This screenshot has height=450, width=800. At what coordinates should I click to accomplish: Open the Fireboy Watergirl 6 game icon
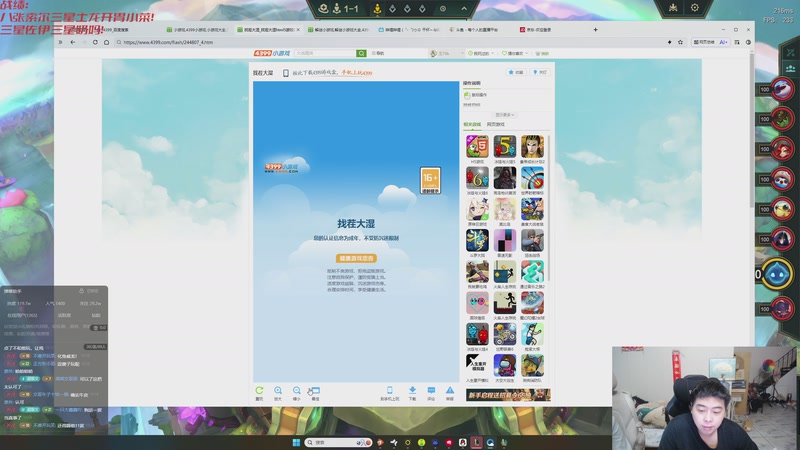pyautogui.click(x=477, y=178)
